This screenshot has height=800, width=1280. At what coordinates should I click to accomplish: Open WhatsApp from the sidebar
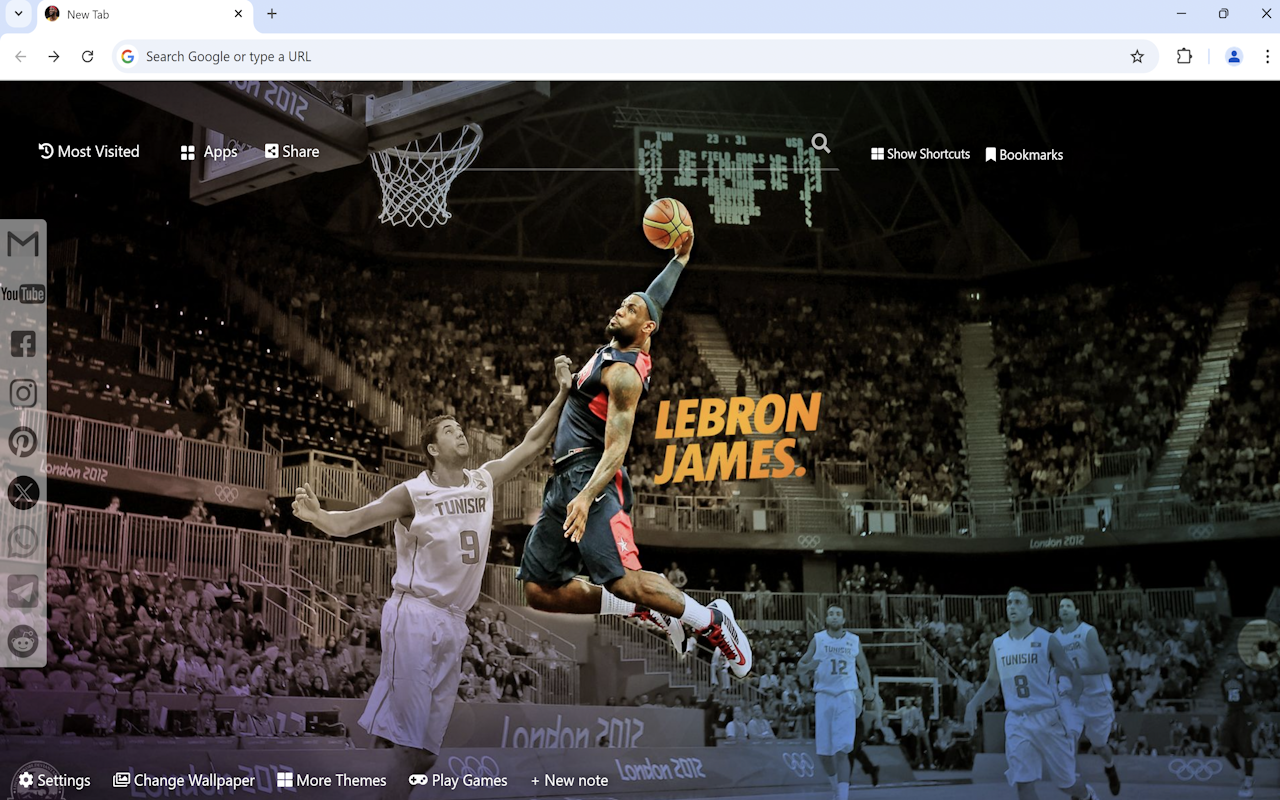coord(22,541)
